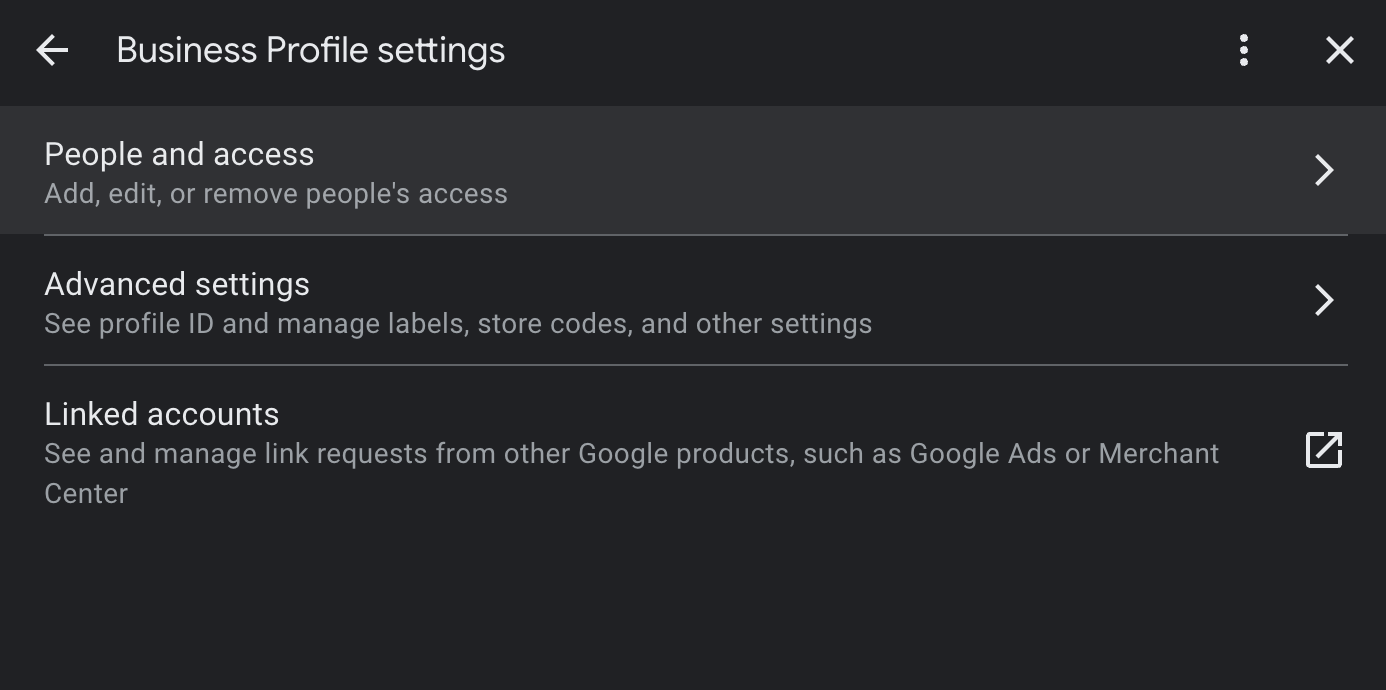Click the words "Merchant" in Linked accounts description
Screen dimensions: 1386x690
point(1158,454)
